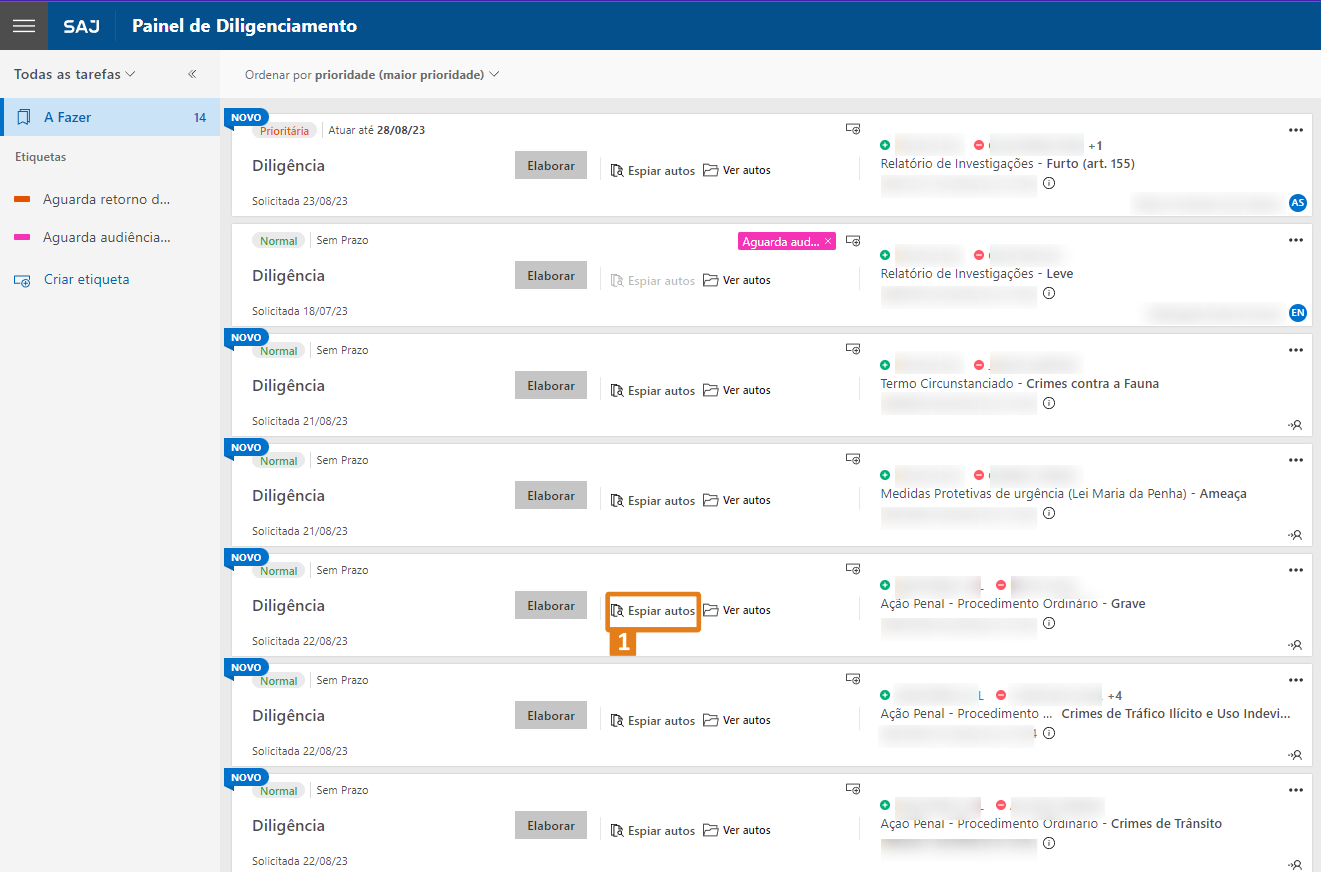
Task: Click the "AS" user avatar on the Furto card
Action: tap(1298, 203)
